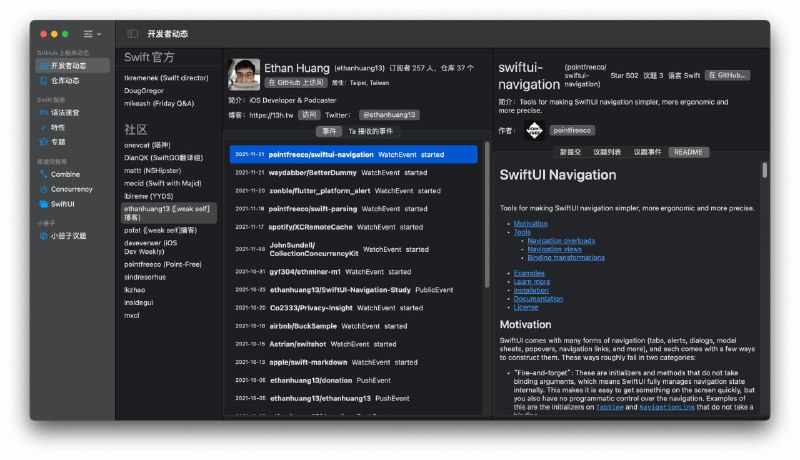The image size is (800, 460).
Task: Click 在 GitHub button for swiftui-navigation repo
Action: tap(727, 75)
